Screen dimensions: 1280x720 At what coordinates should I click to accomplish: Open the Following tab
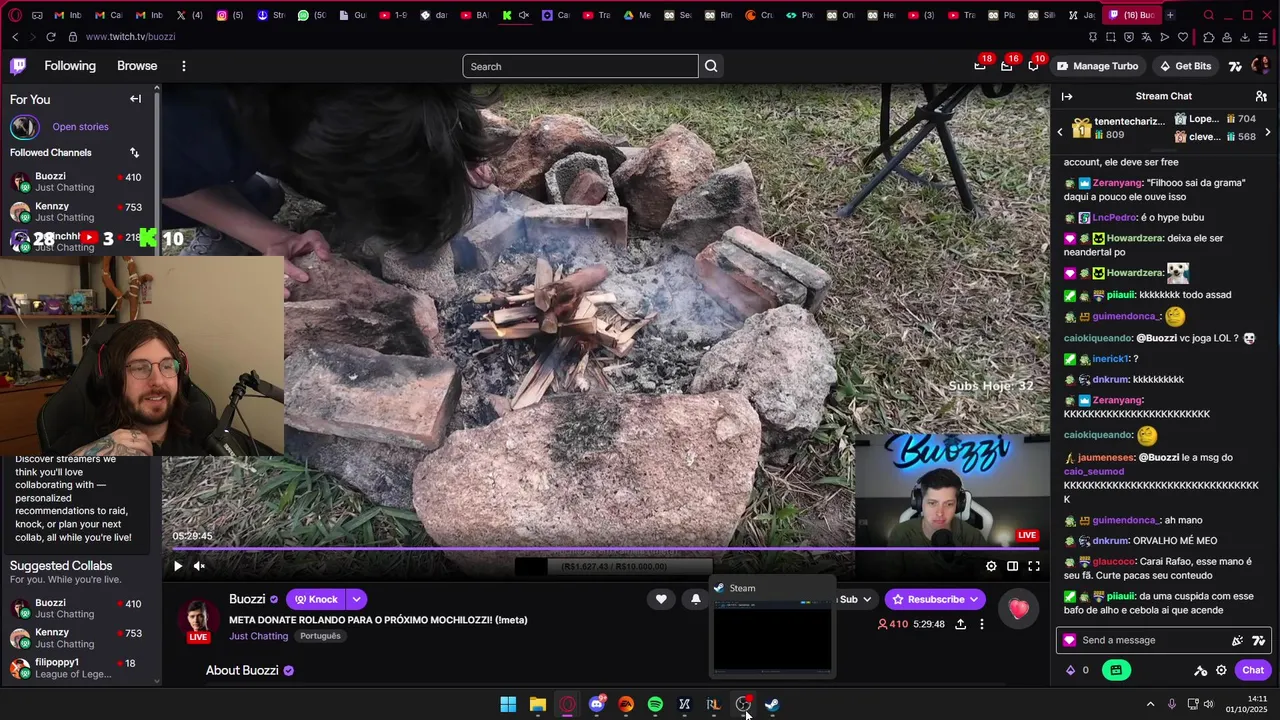click(70, 66)
